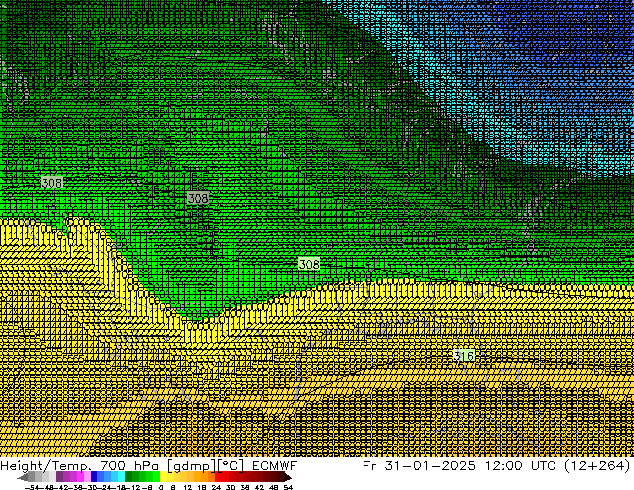Click the '-54' legend value
The width and height of the screenshot is (634, 490).
33,487
